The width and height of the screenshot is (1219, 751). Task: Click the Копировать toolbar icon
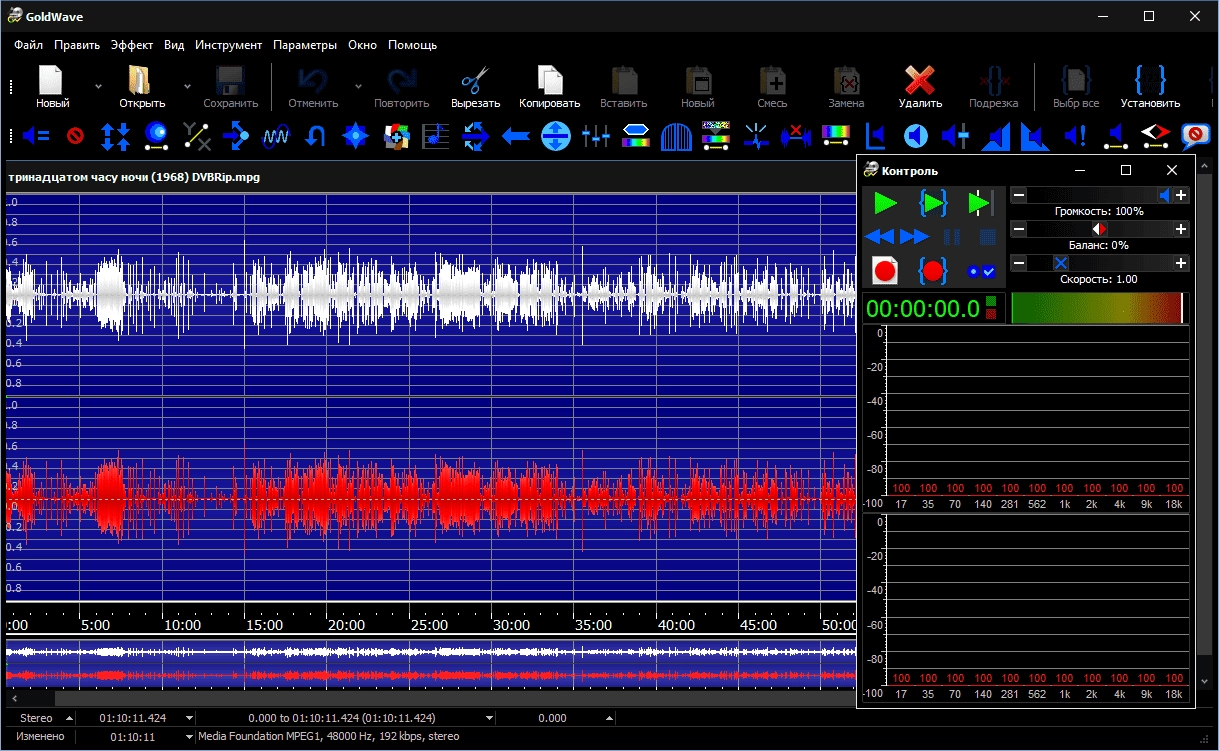pos(549,80)
